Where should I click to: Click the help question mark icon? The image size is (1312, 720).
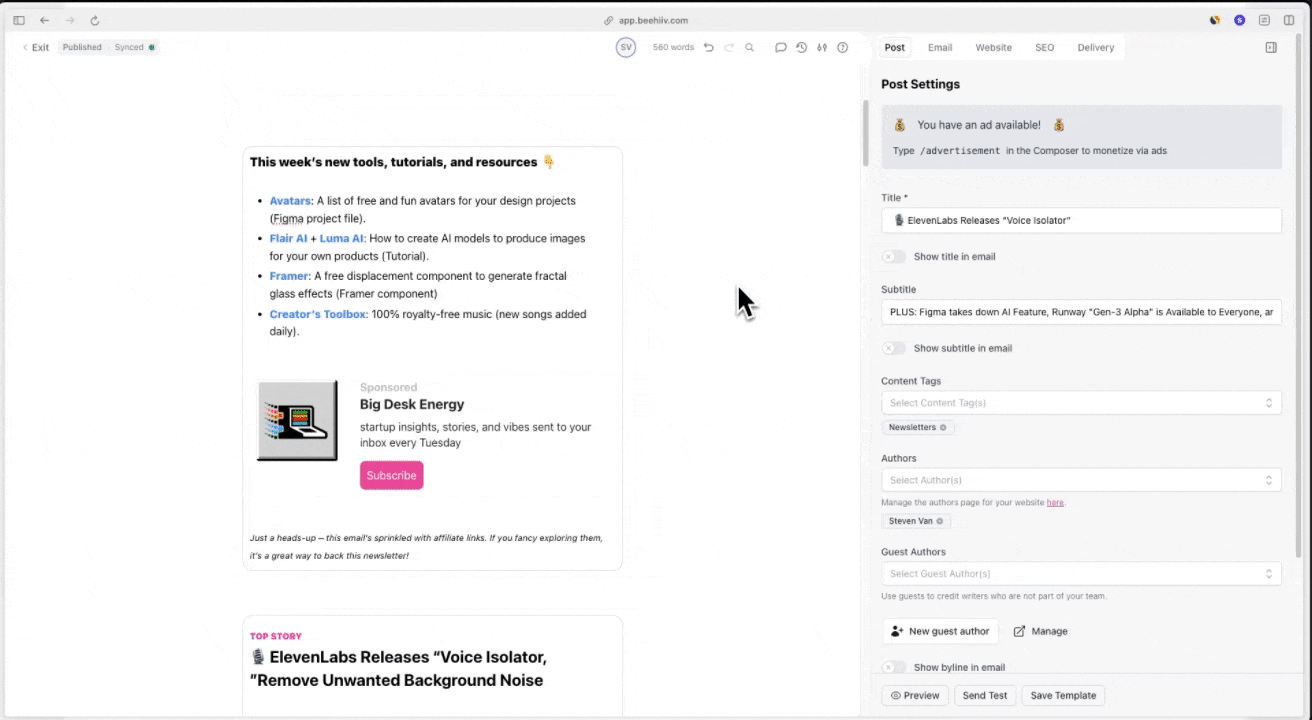click(842, 47)
